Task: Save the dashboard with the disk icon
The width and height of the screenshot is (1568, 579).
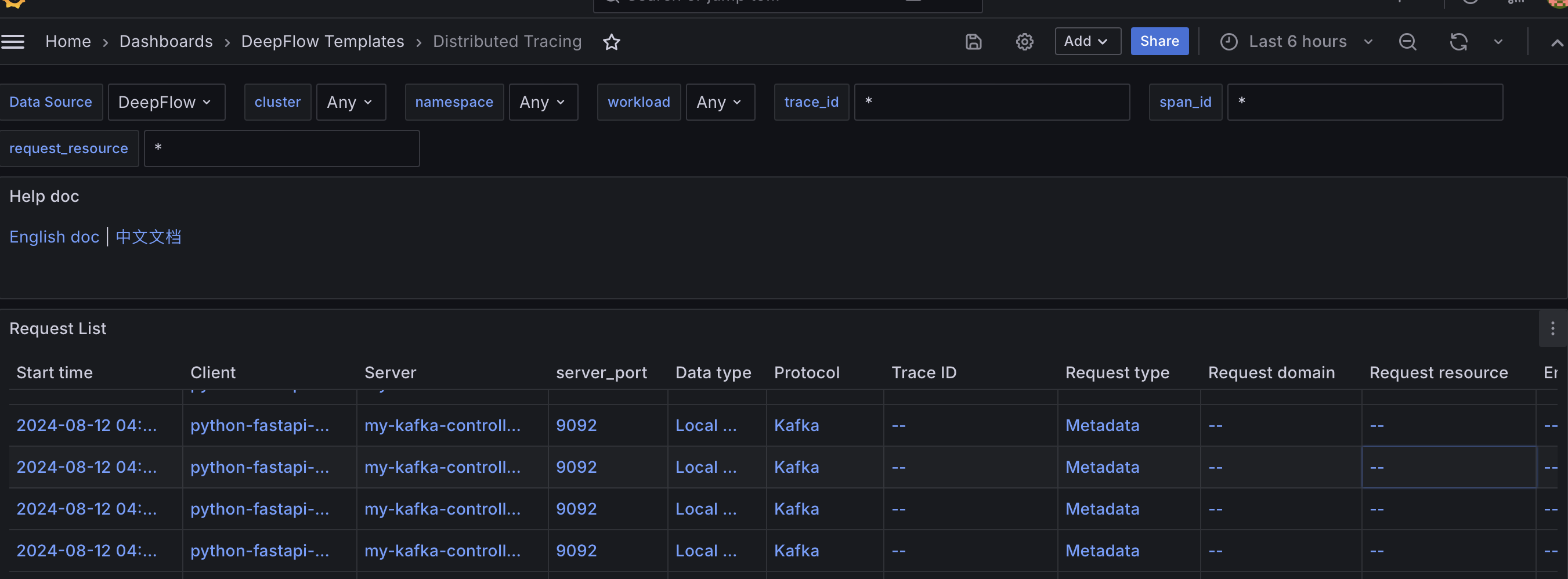Action: tap(973, 41)
